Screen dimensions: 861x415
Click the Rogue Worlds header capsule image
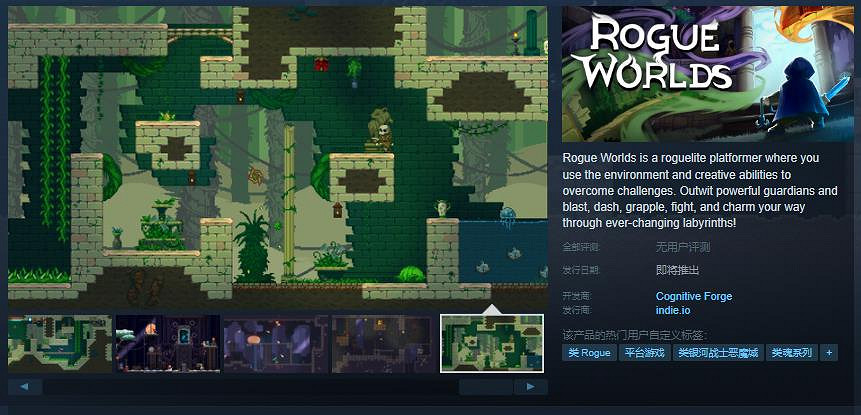click(x=708, y=74)
